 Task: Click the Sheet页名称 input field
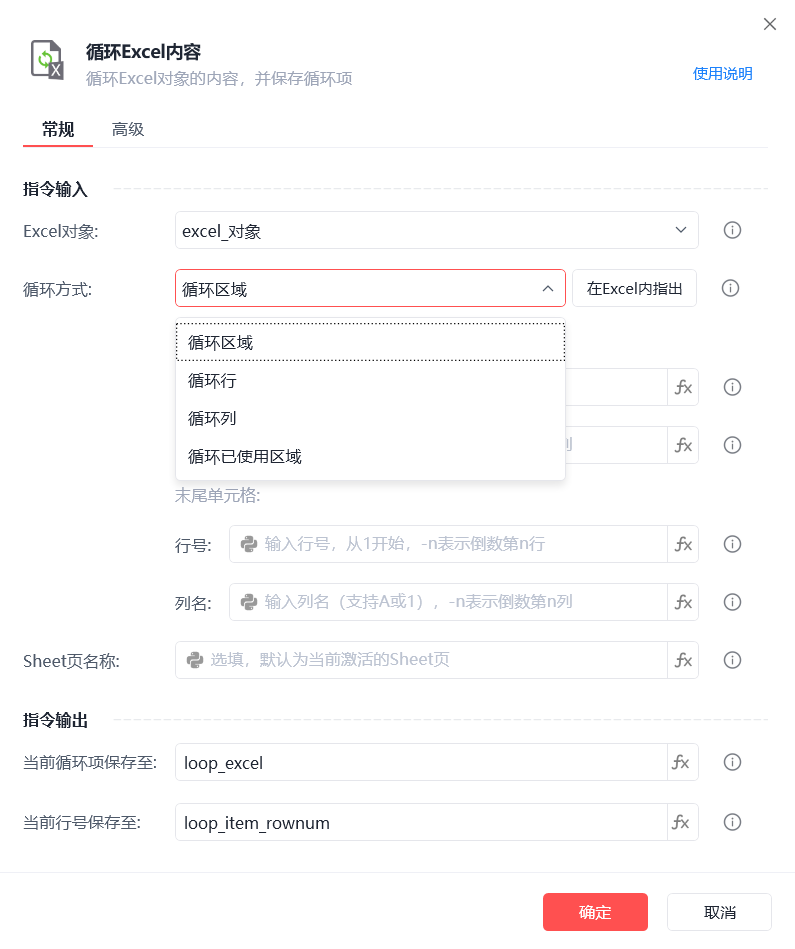click(421, 660)
